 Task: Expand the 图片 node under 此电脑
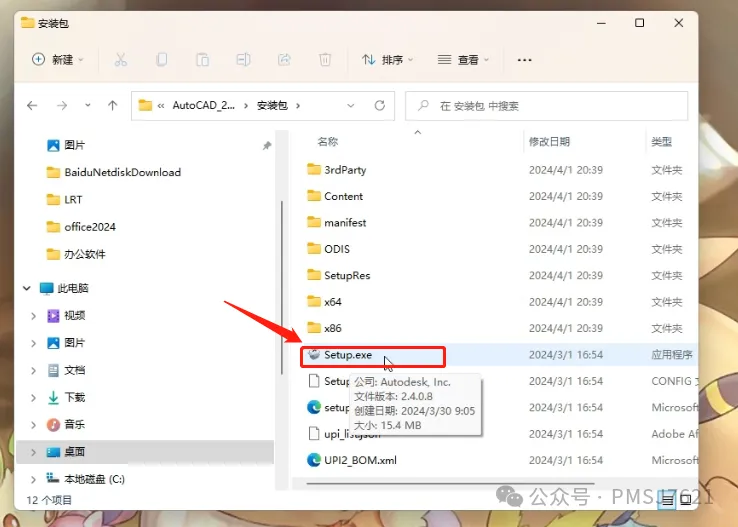pyautogui.click(x=33, y=343)
